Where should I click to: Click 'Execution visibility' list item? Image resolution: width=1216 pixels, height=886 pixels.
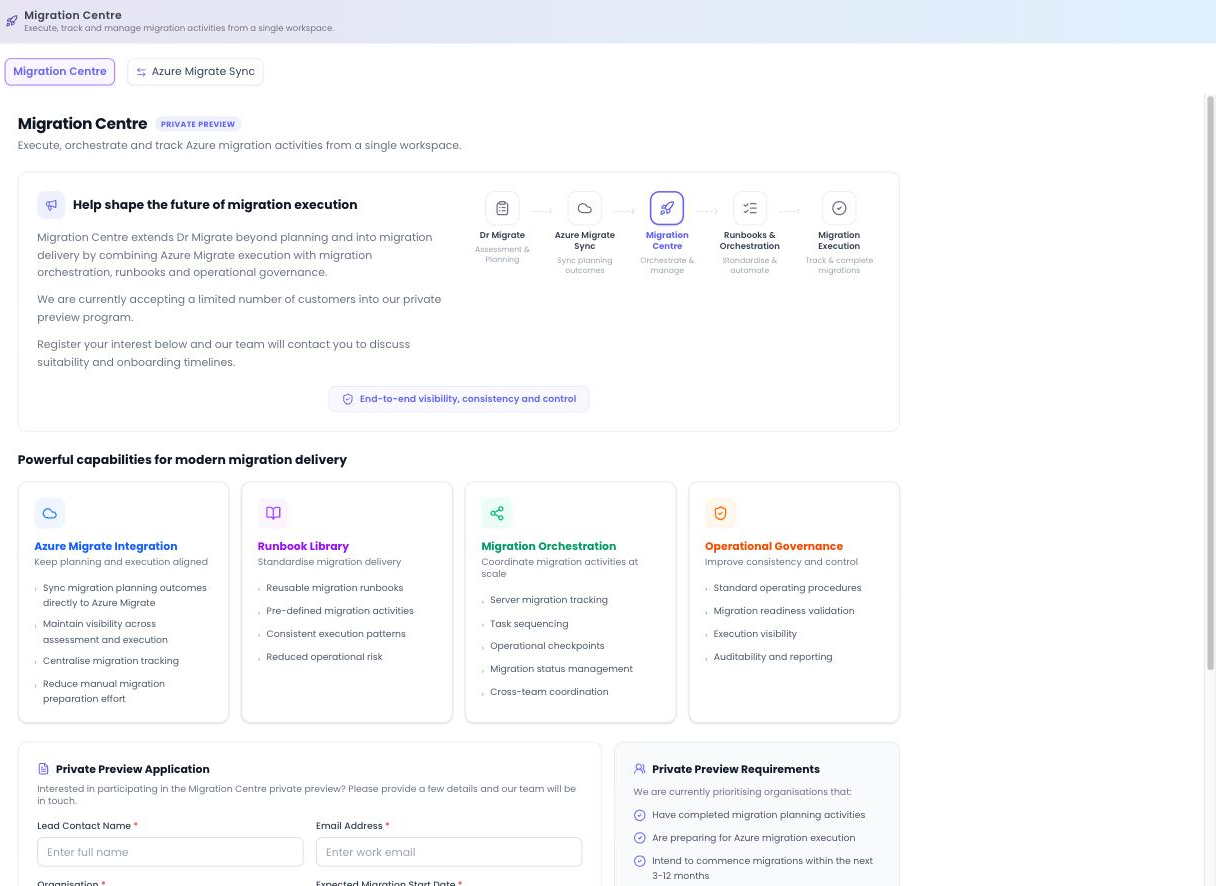tap(755, 634)
